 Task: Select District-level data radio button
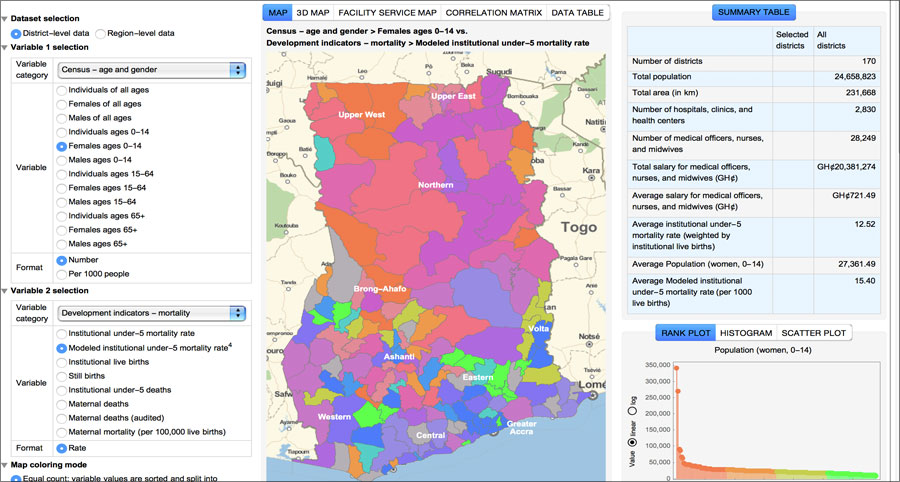15,33
